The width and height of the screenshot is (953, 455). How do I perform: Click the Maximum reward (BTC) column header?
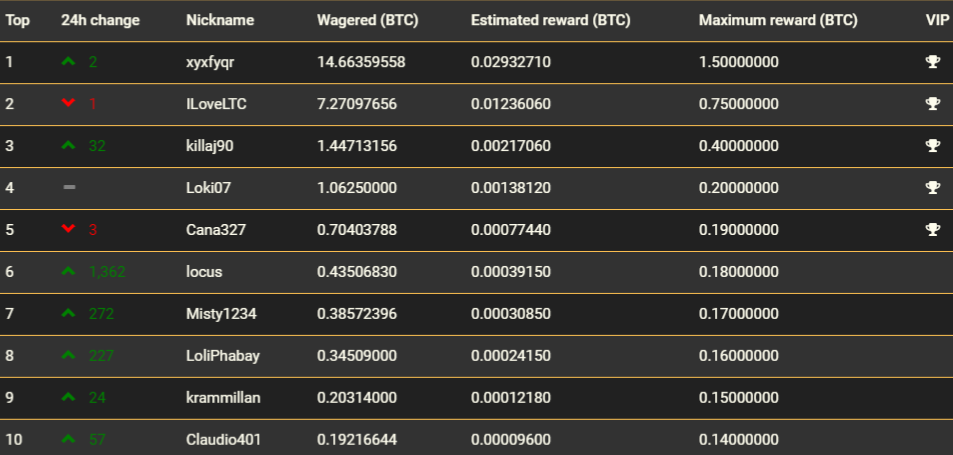click(778, 20)
